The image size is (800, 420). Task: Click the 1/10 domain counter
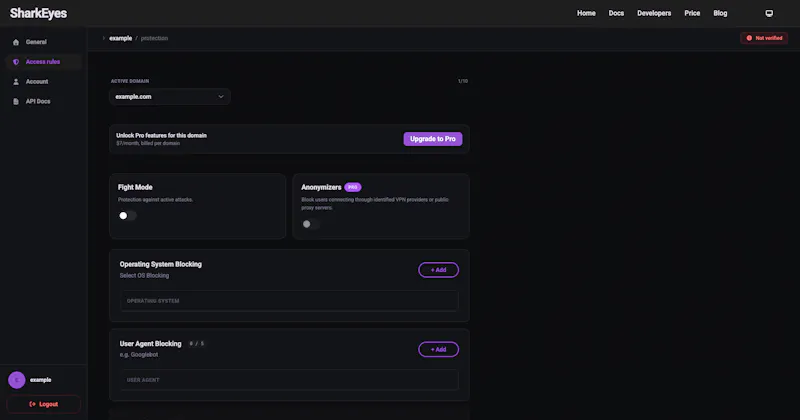pyautogui.click(x=463, y=81)
